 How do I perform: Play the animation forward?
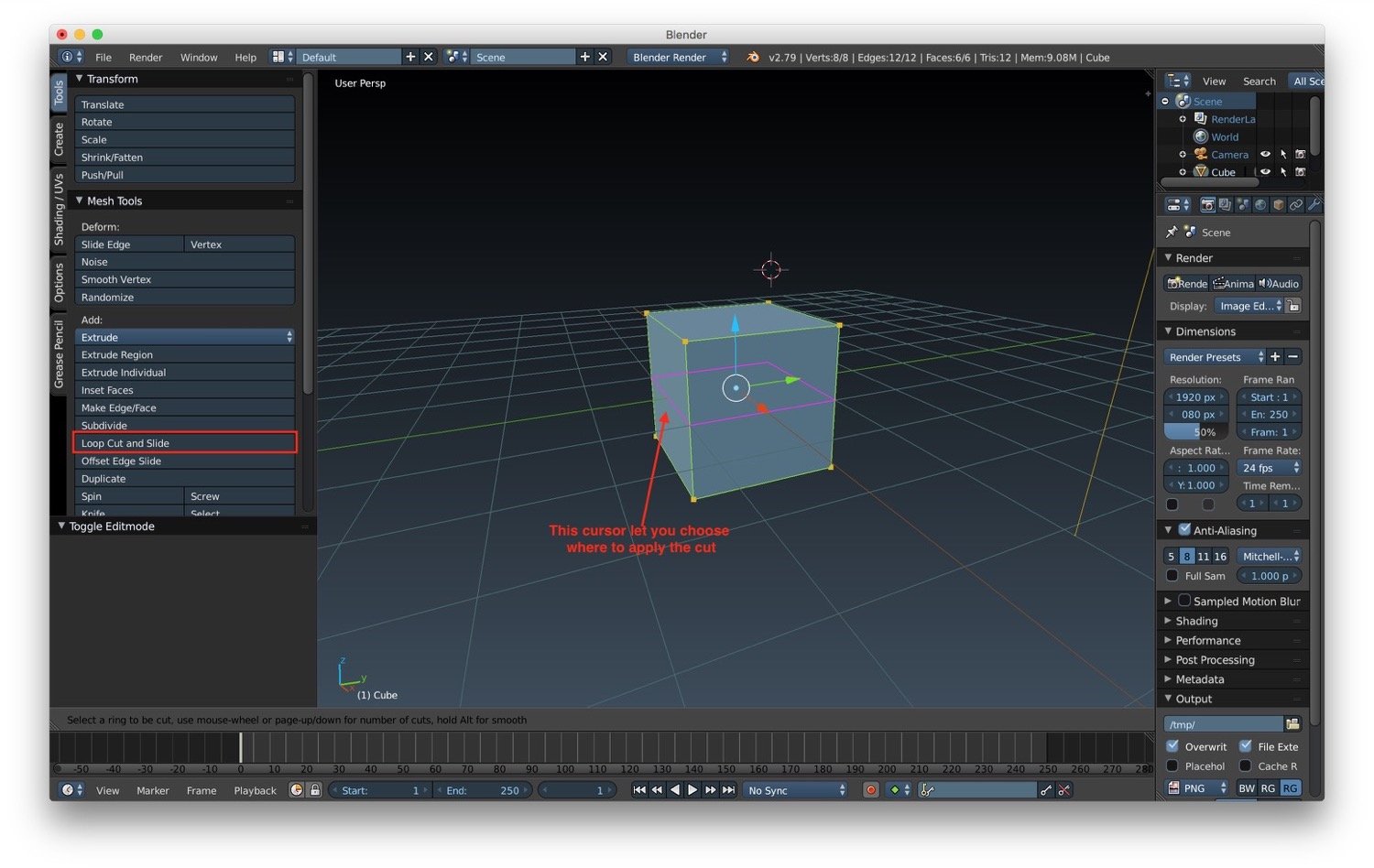pos(692,790)
